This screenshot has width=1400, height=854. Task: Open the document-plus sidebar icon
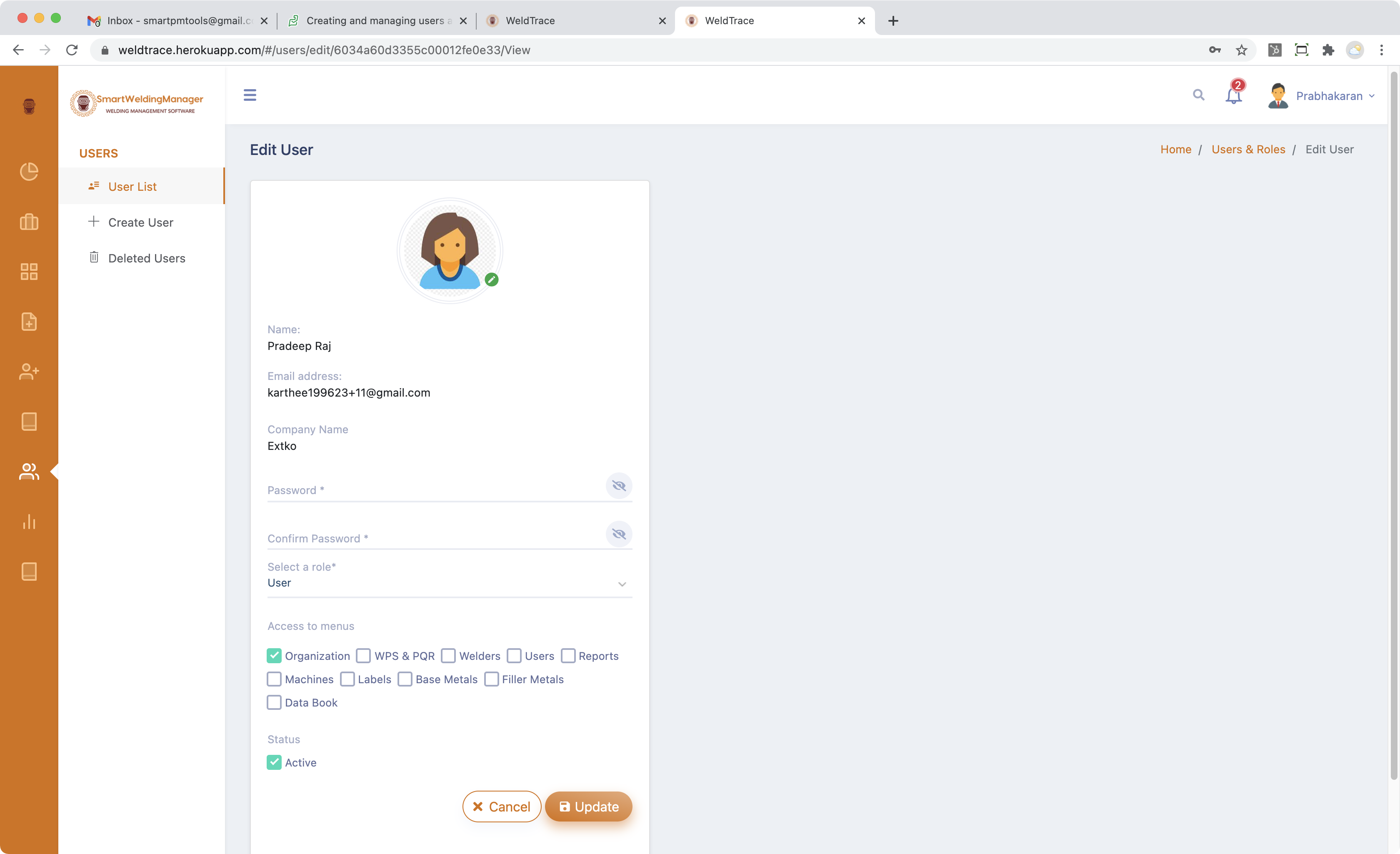click(x=29, y=322)
